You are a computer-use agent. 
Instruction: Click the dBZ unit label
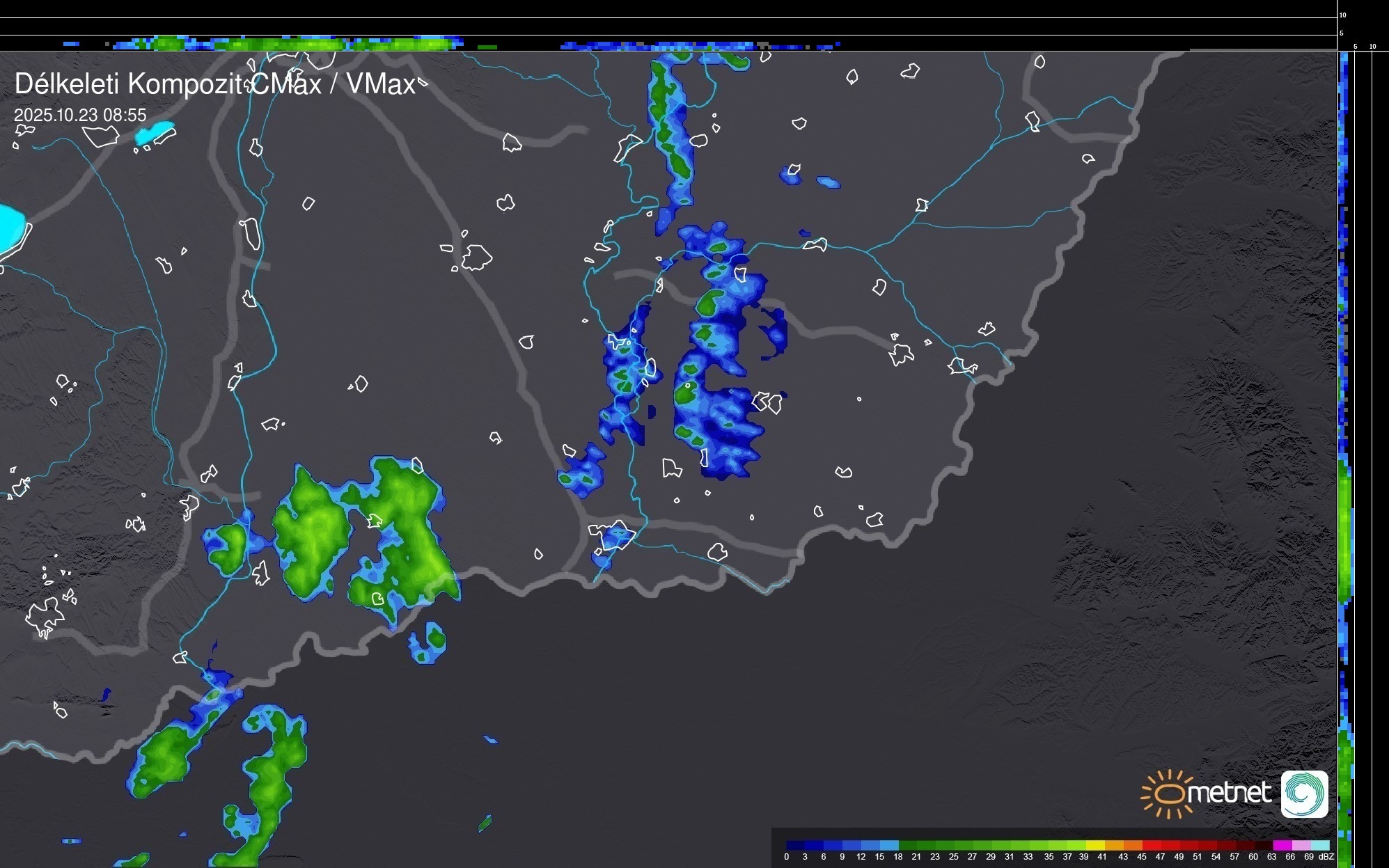click(x=1326, y=857)
